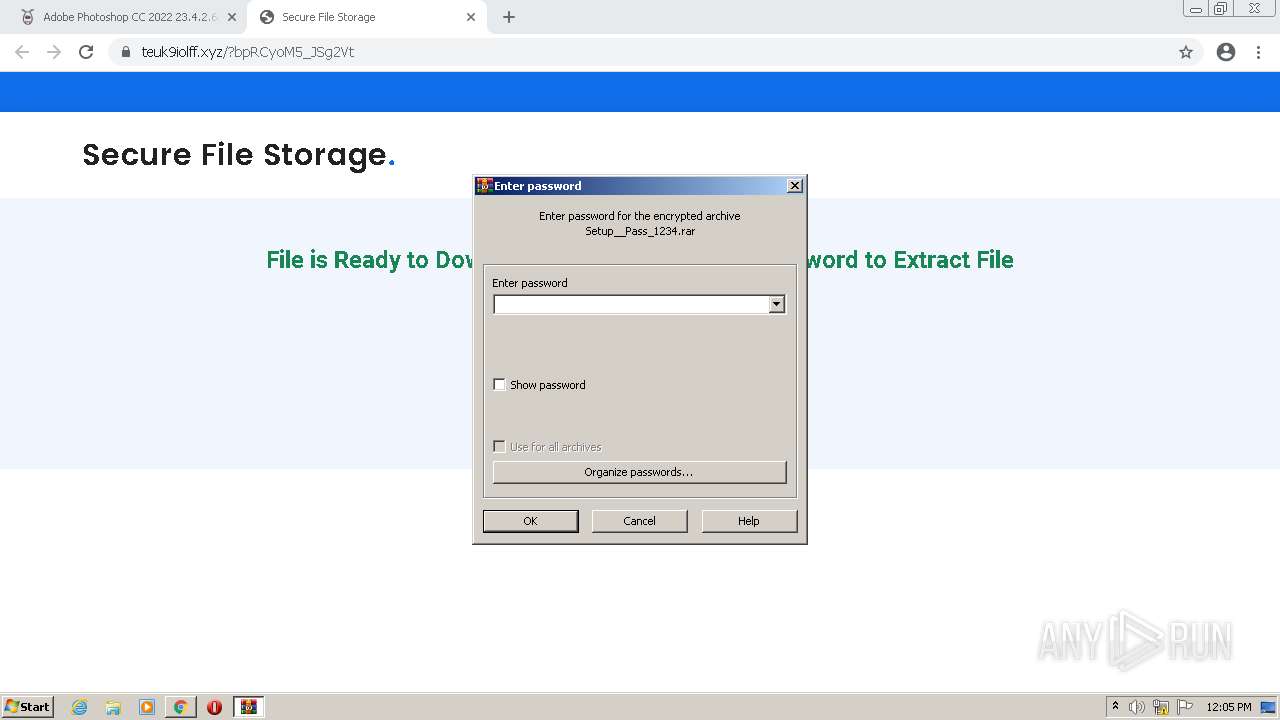Viewport: 1280px width, 720px height.
Task: Switch to WinRAR in the taskbar
Action: [x=248, y=707]
